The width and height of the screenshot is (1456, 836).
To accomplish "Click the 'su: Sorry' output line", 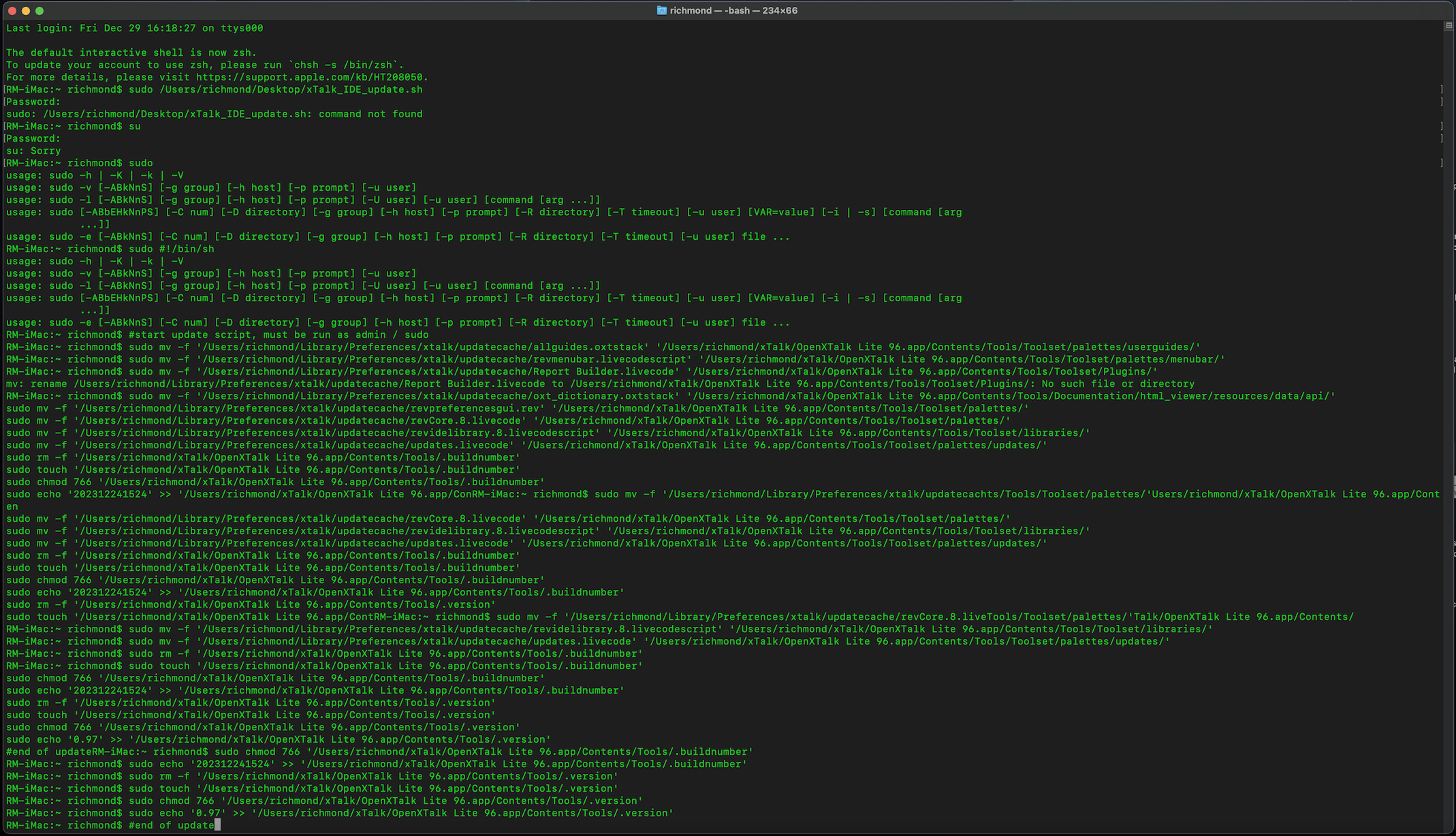I will coord(33,151).
